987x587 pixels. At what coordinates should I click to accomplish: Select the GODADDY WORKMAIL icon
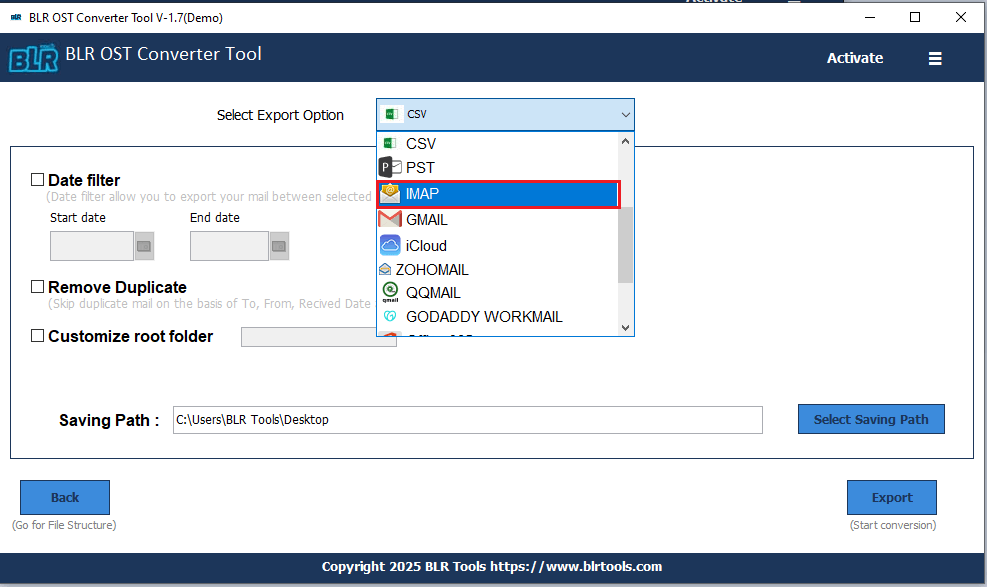(390, 316)
